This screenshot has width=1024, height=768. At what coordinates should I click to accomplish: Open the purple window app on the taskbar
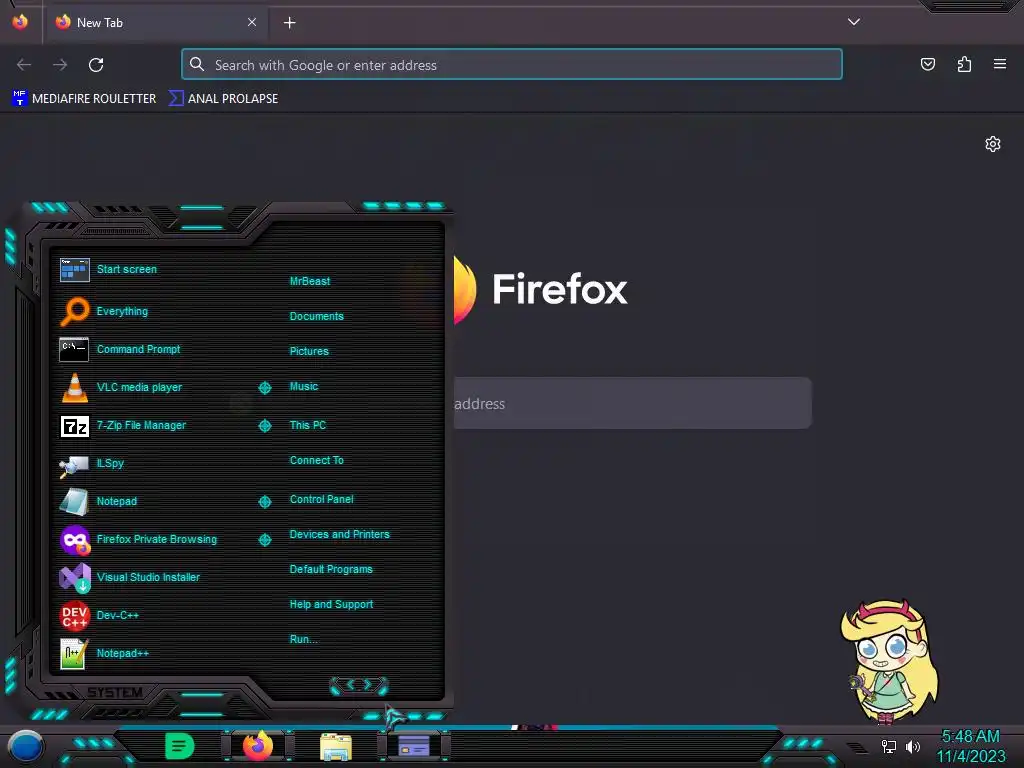414,746
